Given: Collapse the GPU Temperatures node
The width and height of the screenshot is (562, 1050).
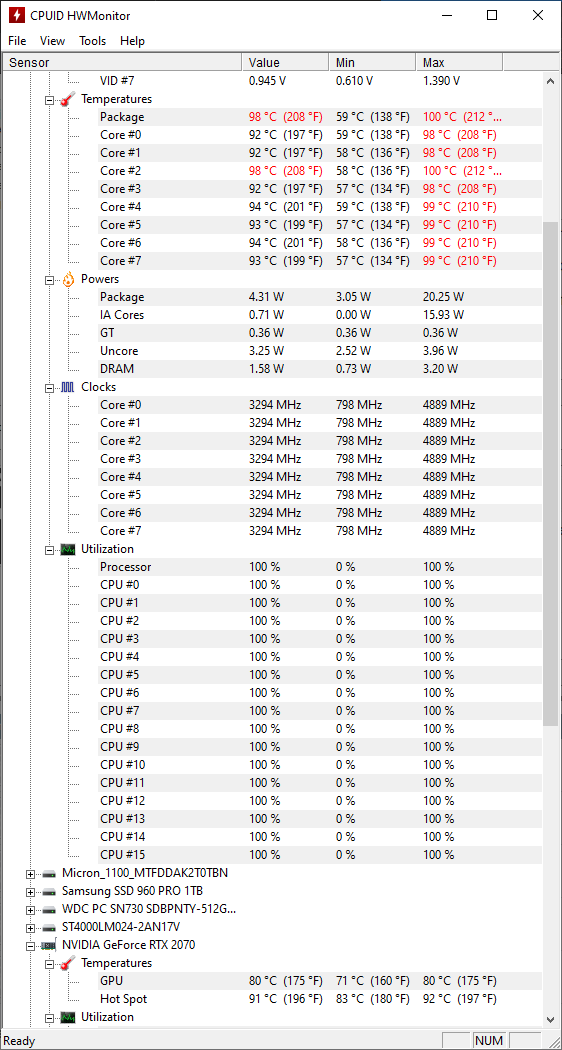Looking at the screenshot, I should click(x=49, y=964).
